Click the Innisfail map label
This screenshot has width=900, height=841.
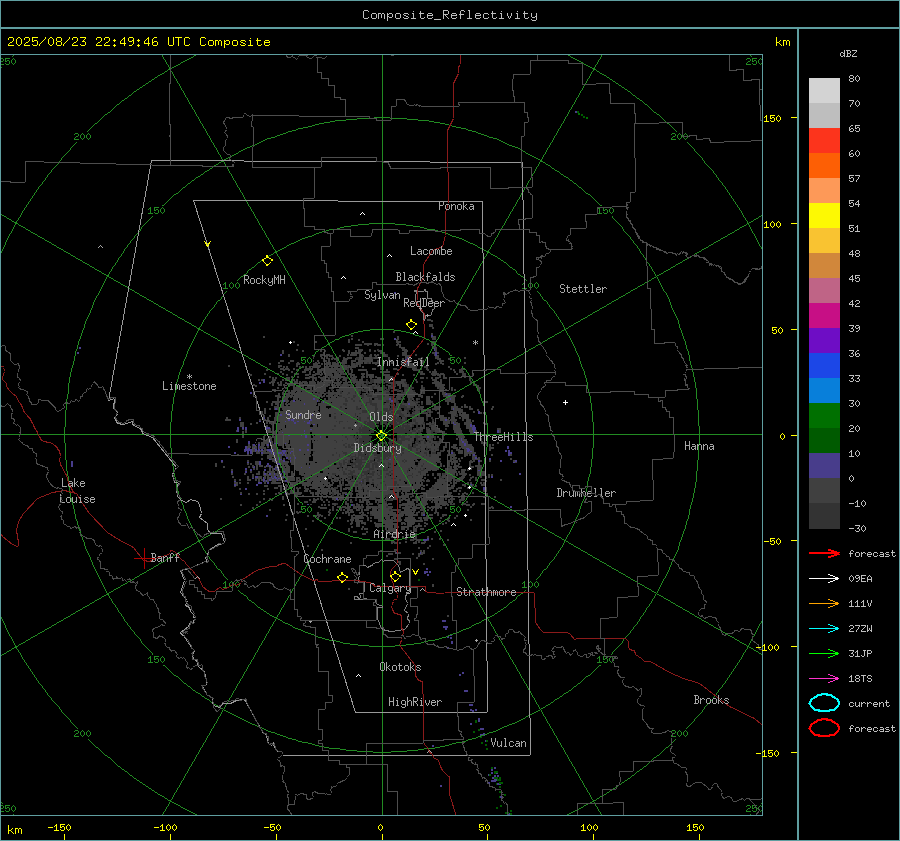pos(403,362)
